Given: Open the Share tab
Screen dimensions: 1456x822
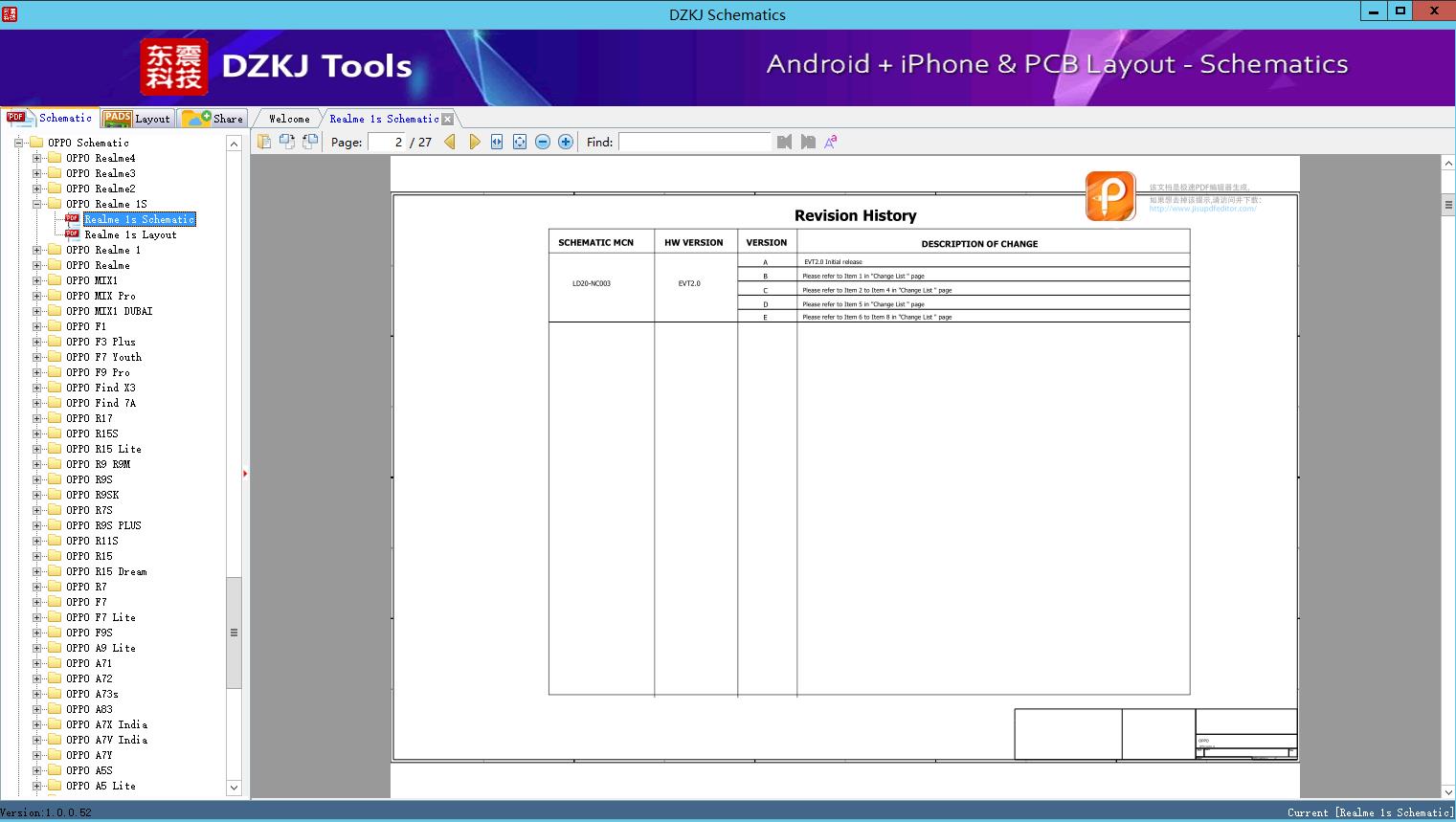Looking at the screenshot, I should (x=213, y=119).
